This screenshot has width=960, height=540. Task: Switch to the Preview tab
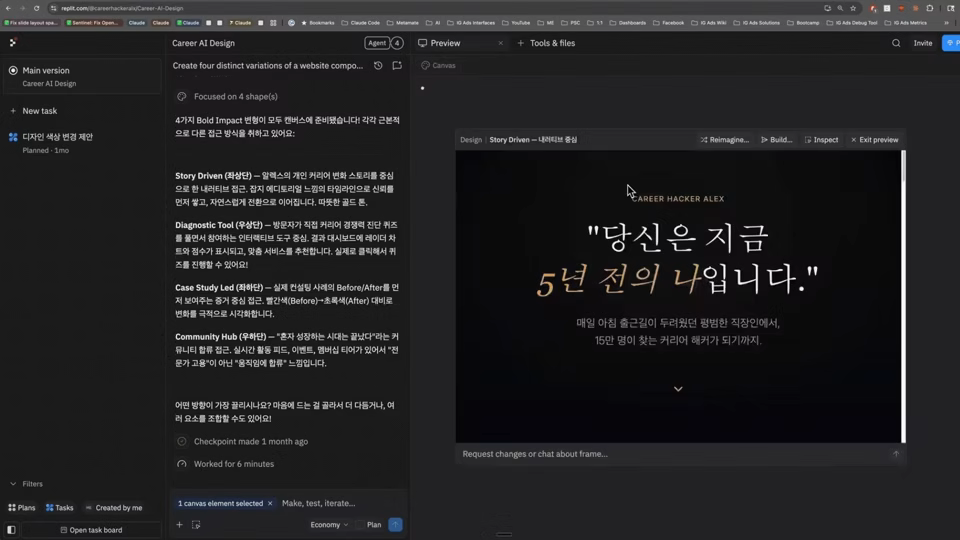pos(439,43)
